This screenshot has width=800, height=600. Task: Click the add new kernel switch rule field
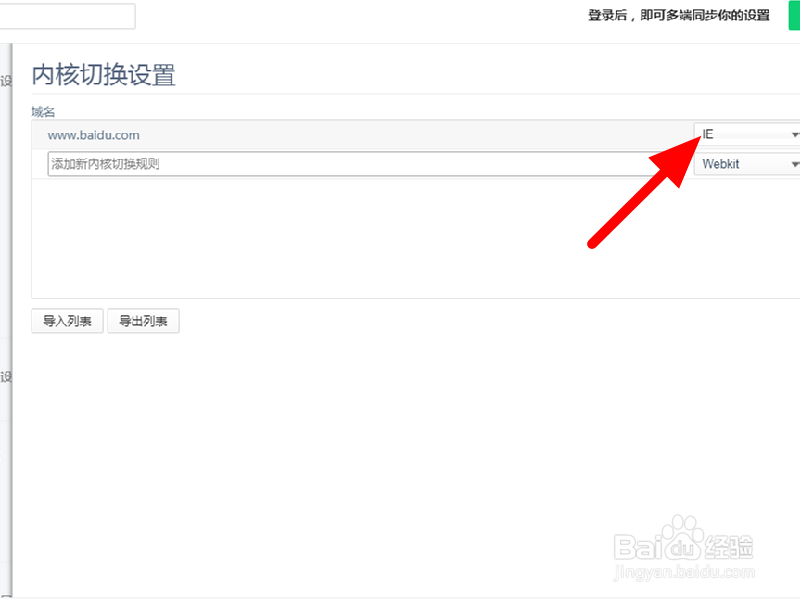click(x=370, y=164)
